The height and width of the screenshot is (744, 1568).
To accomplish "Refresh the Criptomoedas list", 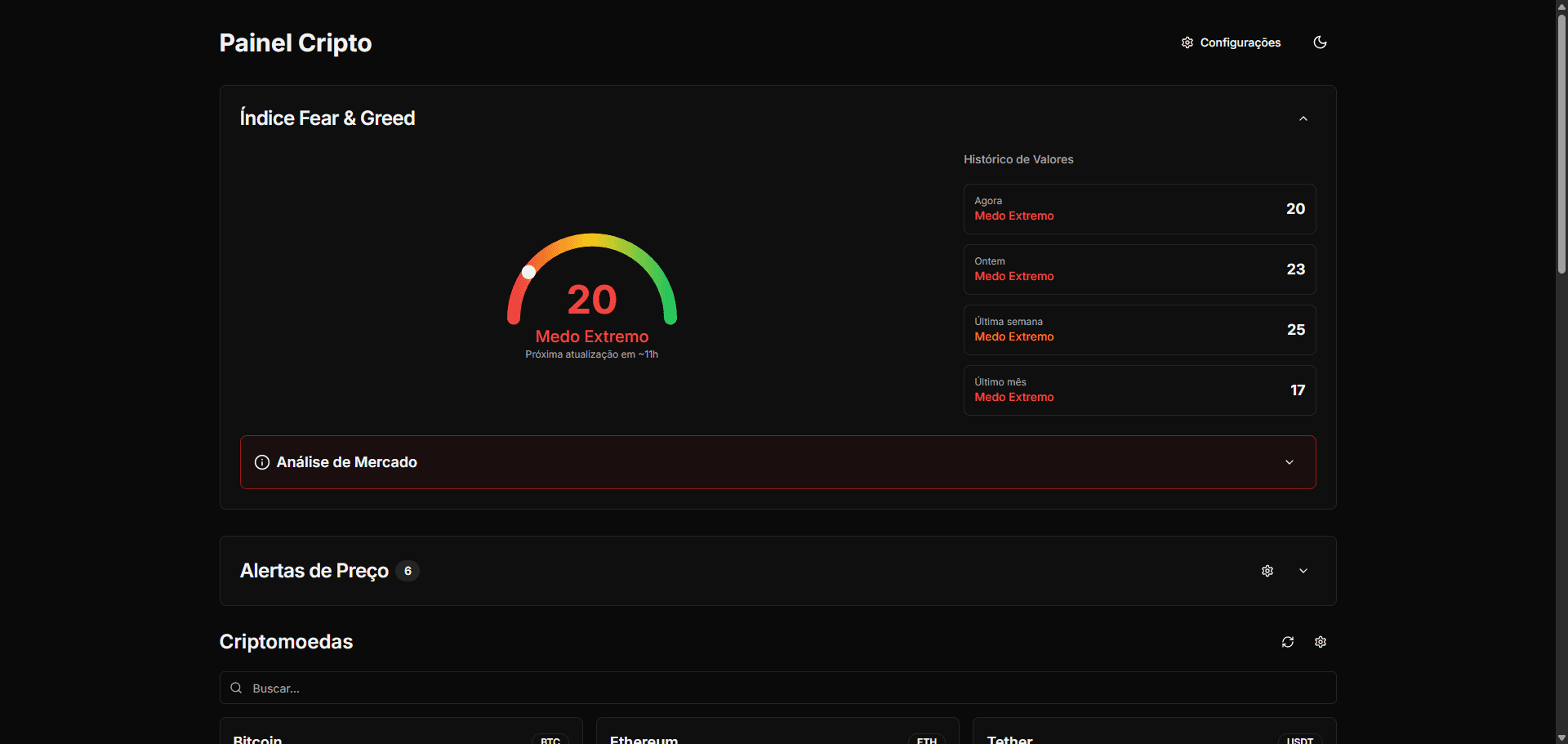I will click(x=1287, y=642).
